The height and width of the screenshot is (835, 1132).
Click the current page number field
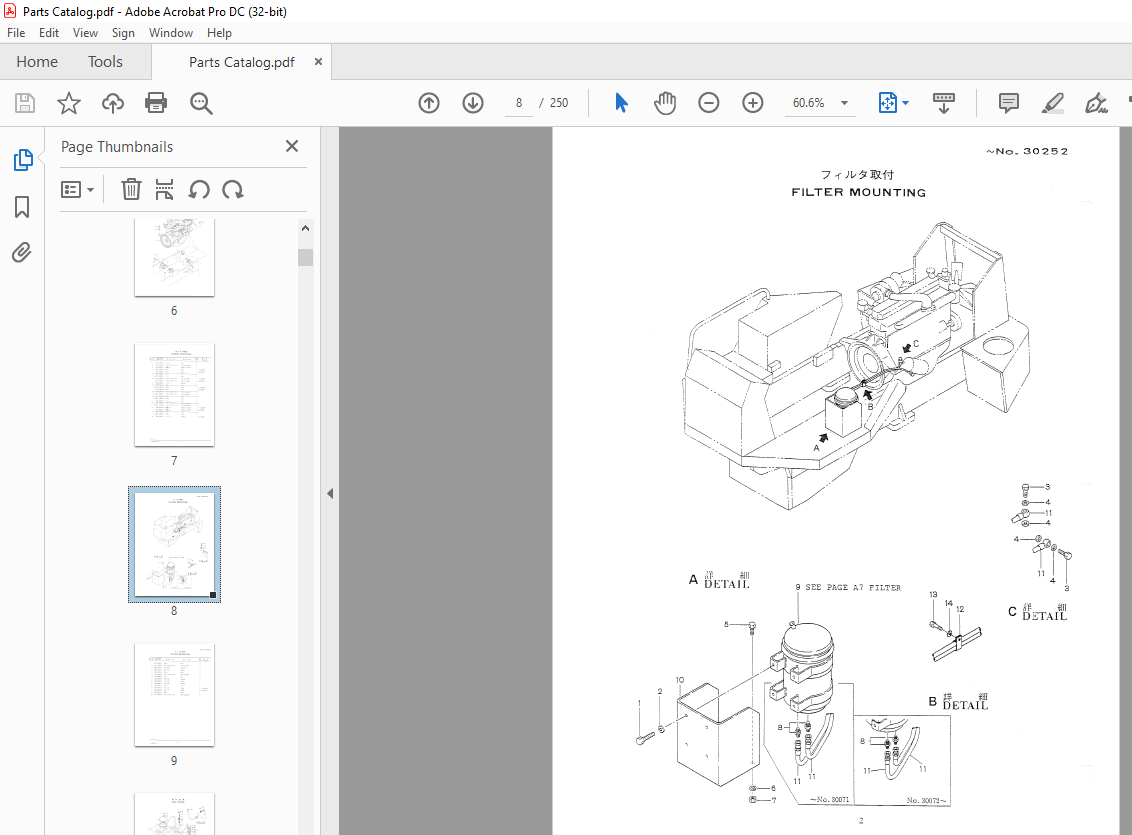coord(518,103)
